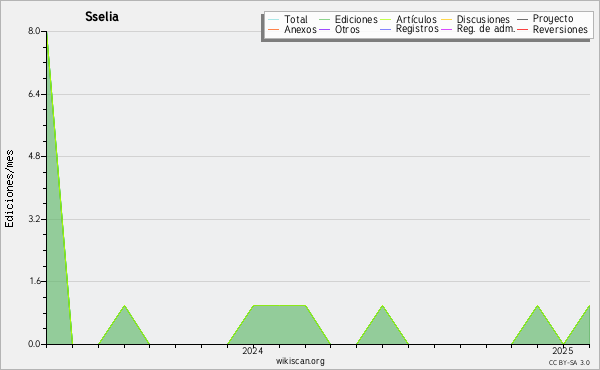Viewport: 600px width, 370px height.
Task: Click the 2025 x-axis label
Action: point(563,351)
